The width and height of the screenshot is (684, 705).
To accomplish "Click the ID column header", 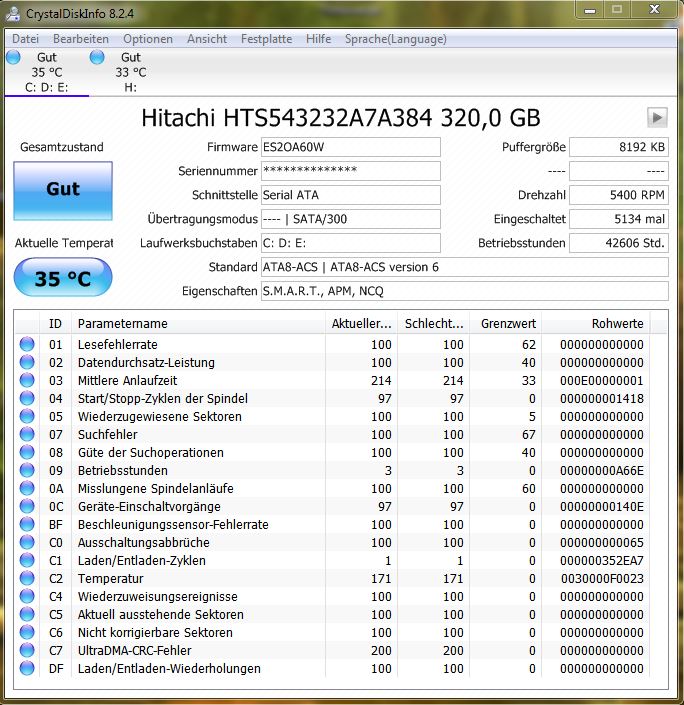I will click(x=55, y=323).
